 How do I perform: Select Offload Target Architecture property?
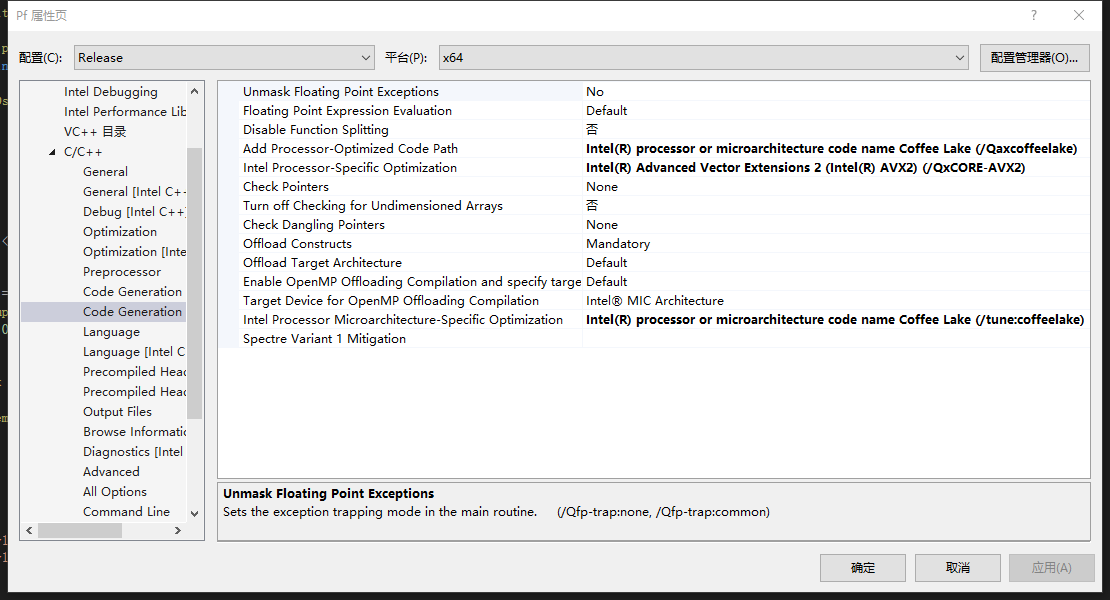(322, 262)
